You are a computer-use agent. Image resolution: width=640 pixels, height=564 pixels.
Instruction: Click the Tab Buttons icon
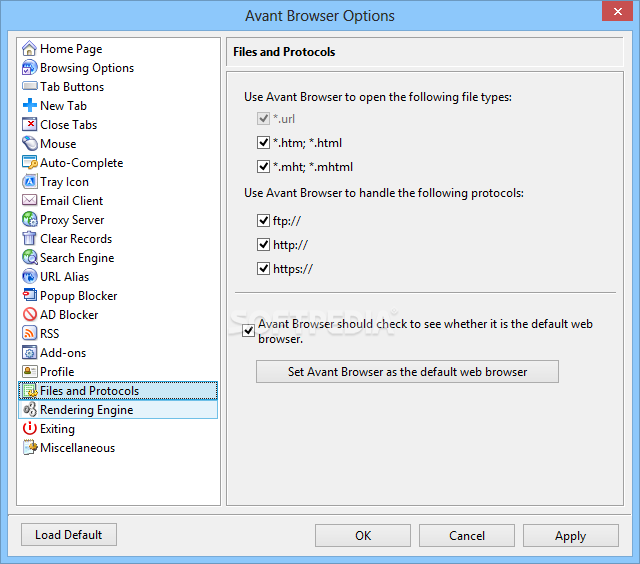(x=29, y=87)
